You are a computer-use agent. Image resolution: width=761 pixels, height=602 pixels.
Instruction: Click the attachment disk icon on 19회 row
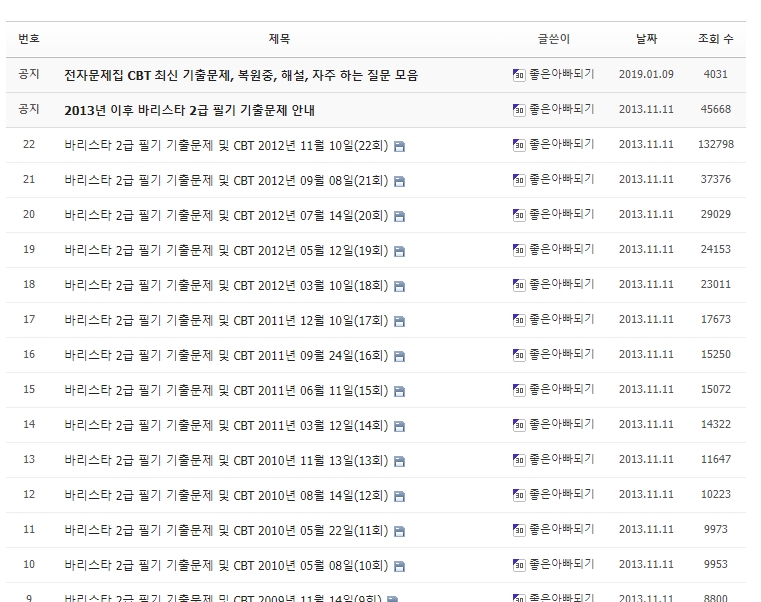click(x=399, y=251)
